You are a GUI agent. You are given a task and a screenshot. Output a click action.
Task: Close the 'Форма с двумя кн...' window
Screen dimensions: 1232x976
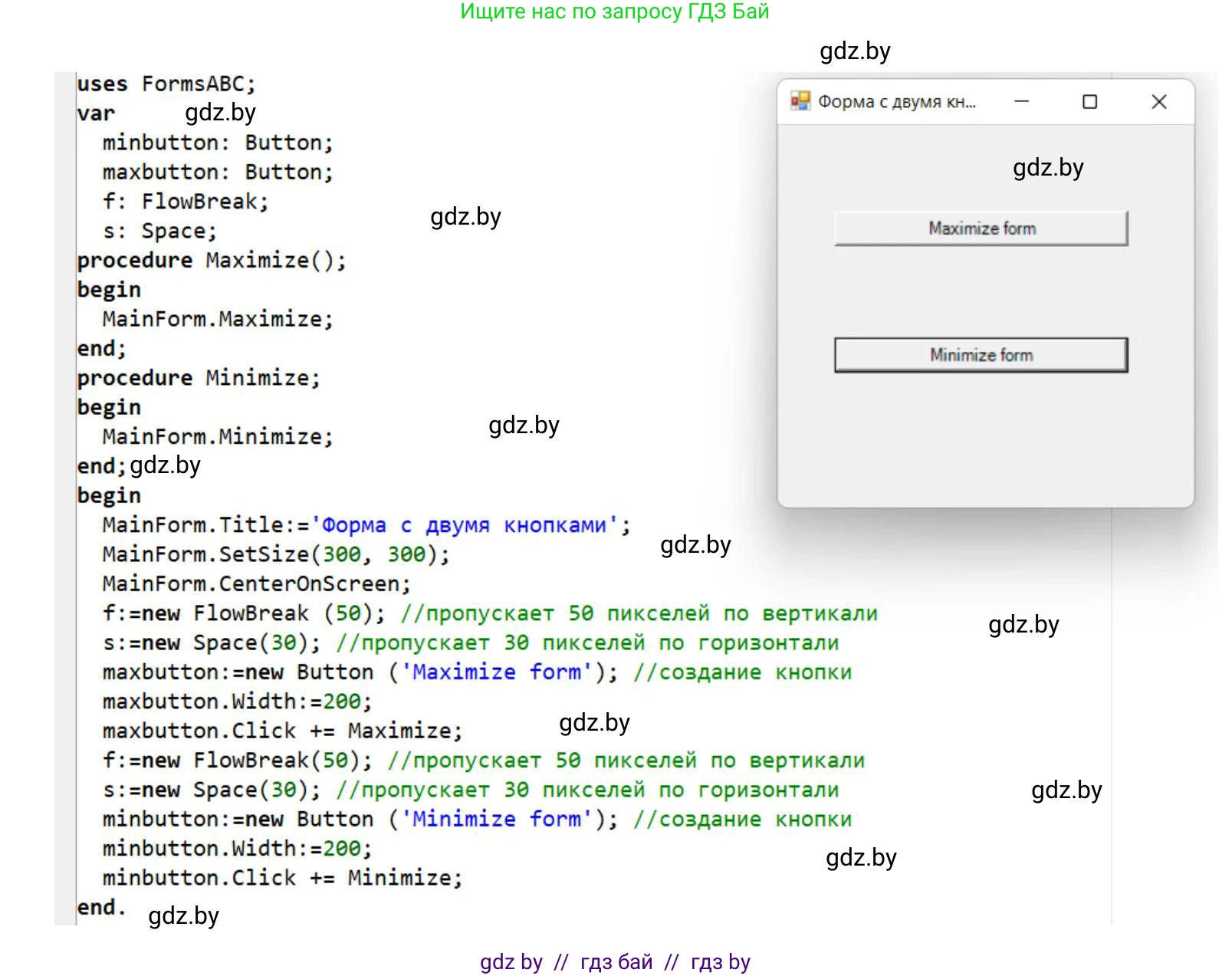pos(1158,102)
